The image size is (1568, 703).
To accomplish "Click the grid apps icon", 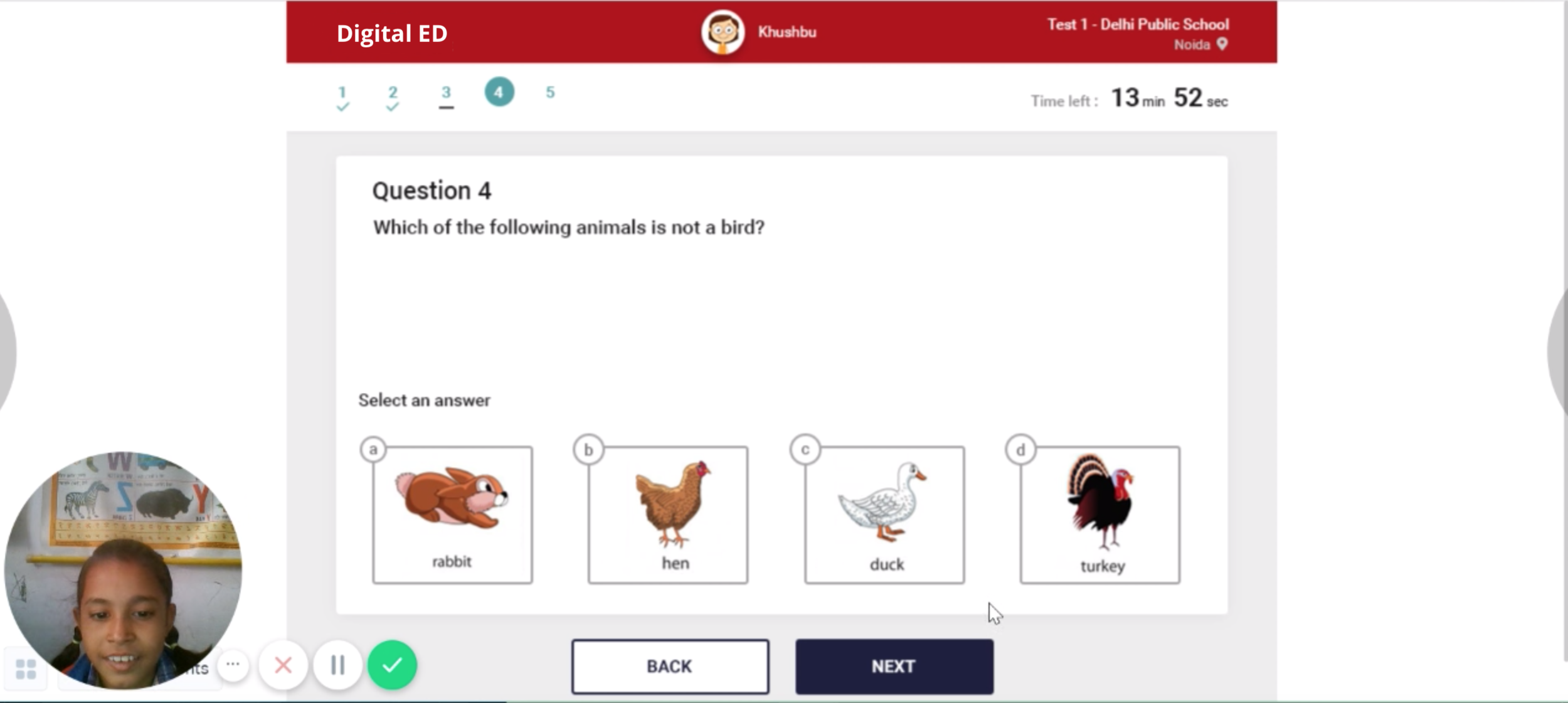I will pos(26,669).
